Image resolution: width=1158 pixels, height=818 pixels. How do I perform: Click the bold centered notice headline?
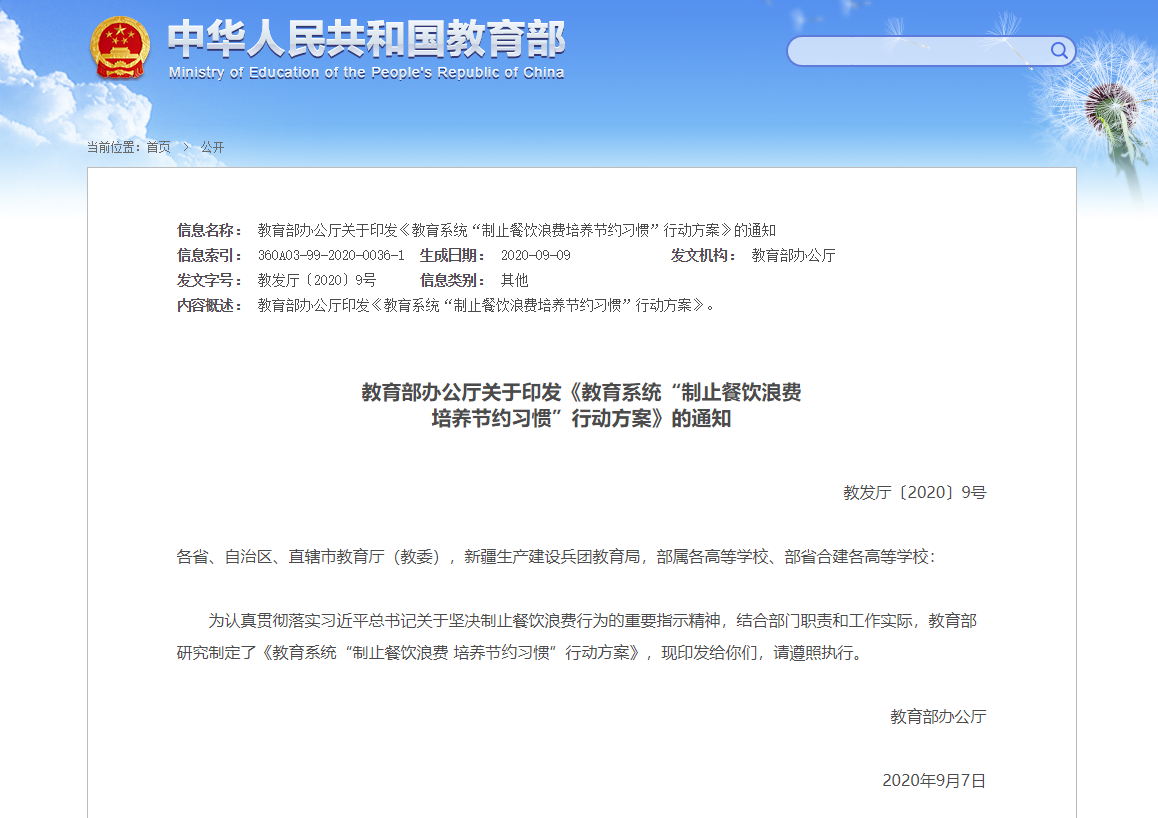click(x=581, y=405)
